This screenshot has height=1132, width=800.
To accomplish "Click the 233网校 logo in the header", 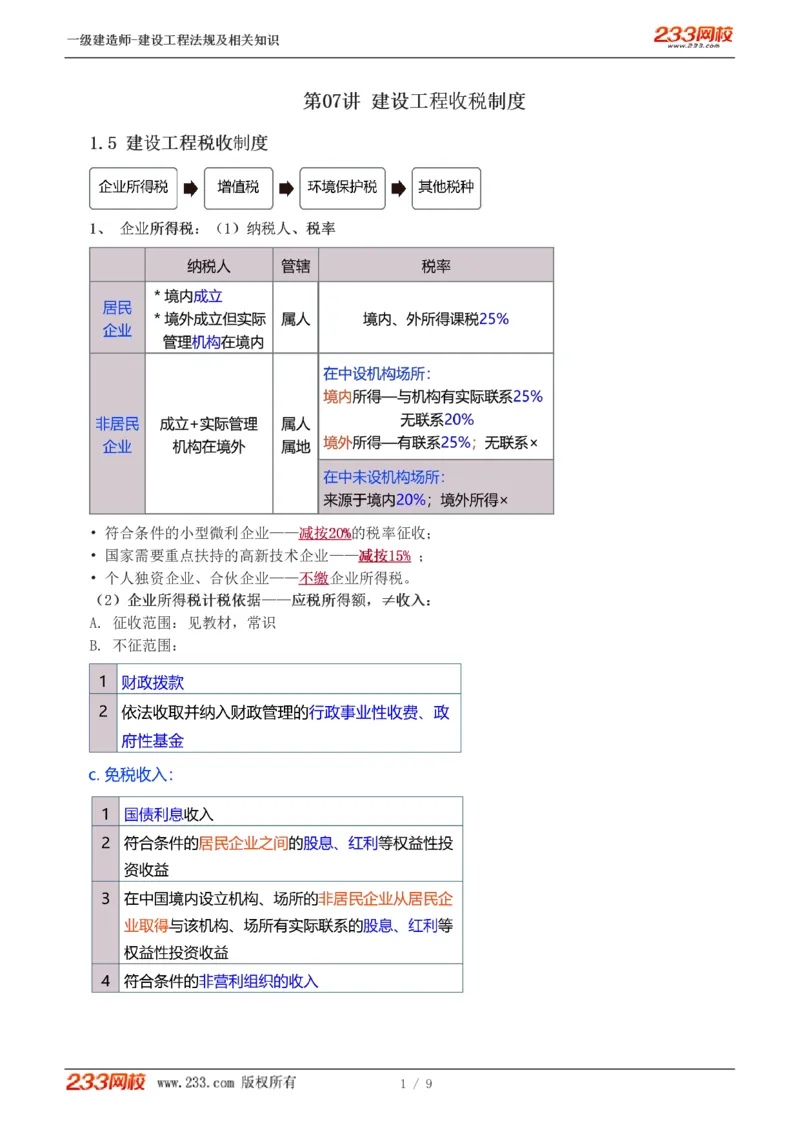I will click(x=694, y=34).
